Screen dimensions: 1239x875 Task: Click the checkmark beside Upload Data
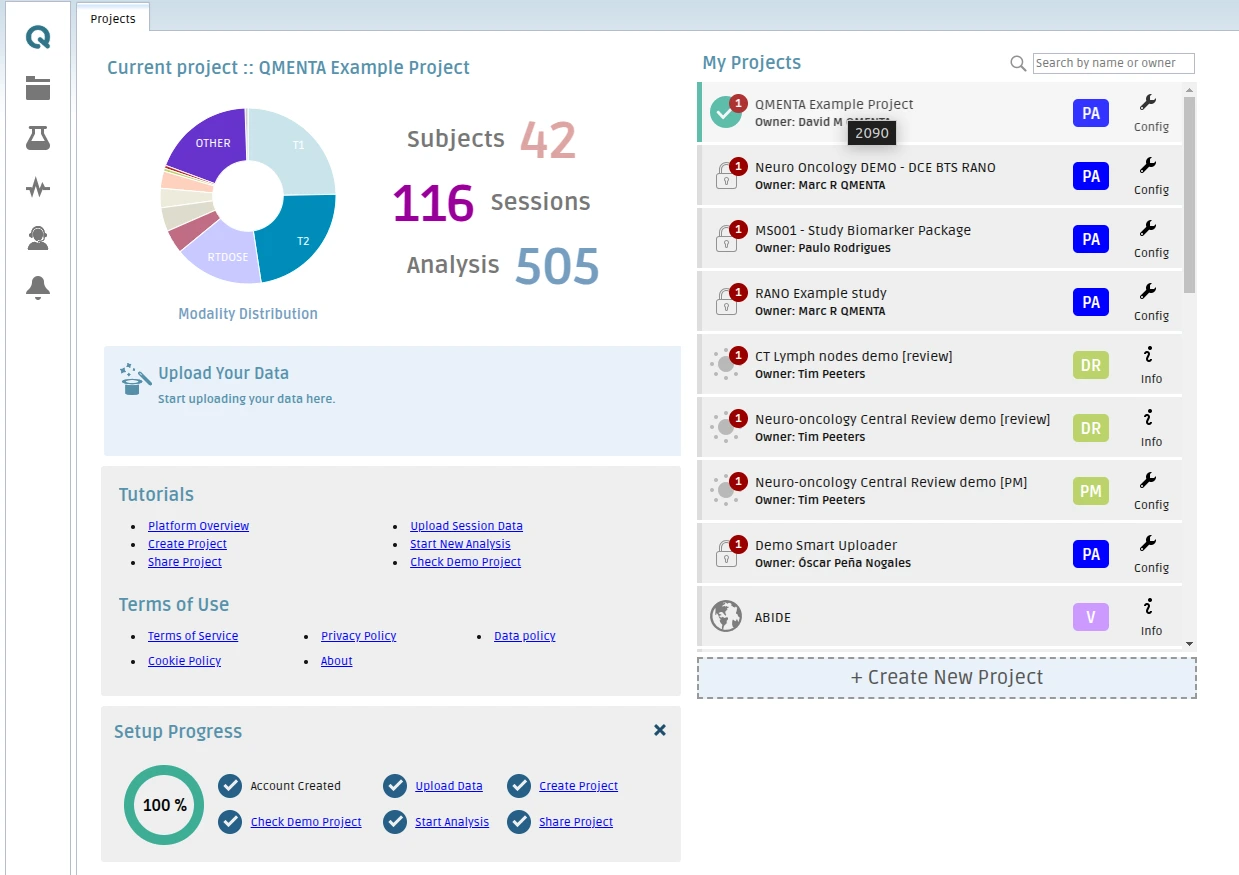tap(395, 786)
